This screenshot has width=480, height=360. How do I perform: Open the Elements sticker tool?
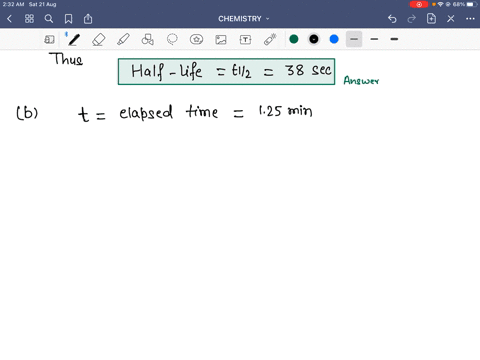[x=196, y=40]
